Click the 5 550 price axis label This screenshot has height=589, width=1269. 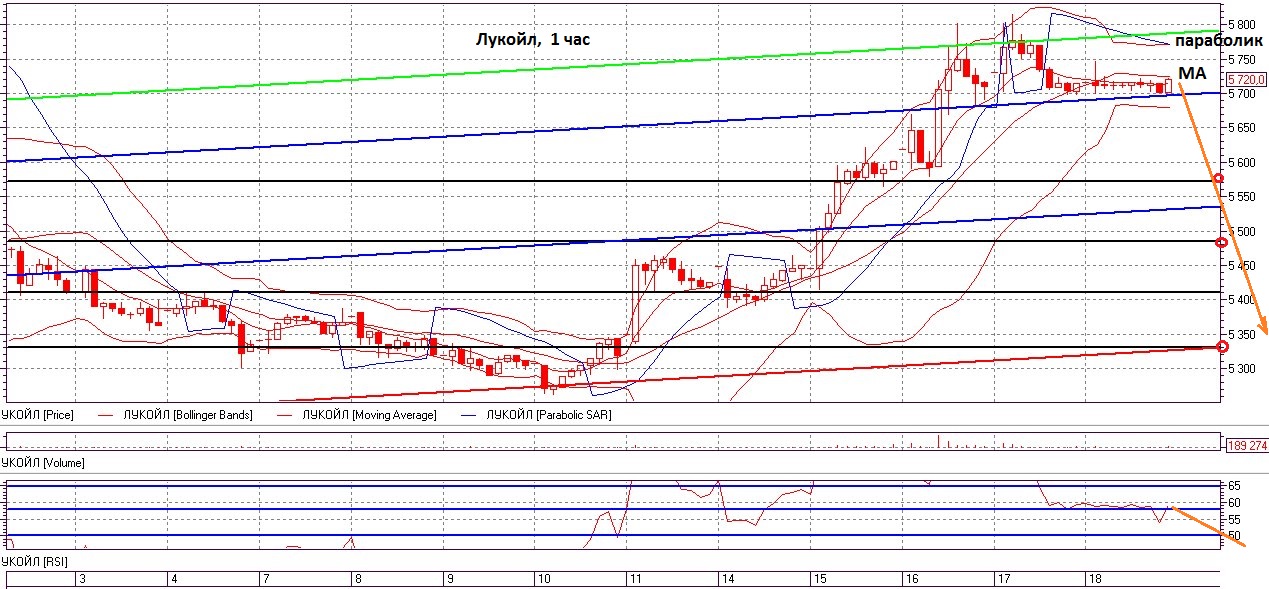(1242, 197)
